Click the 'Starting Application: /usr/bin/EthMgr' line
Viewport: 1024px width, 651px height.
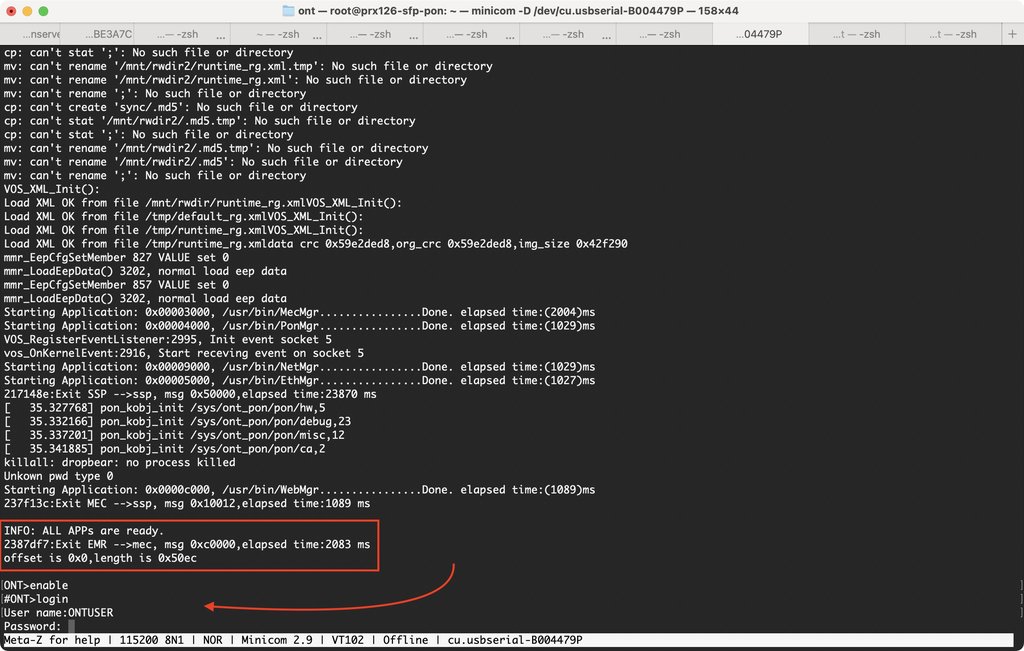299,380
